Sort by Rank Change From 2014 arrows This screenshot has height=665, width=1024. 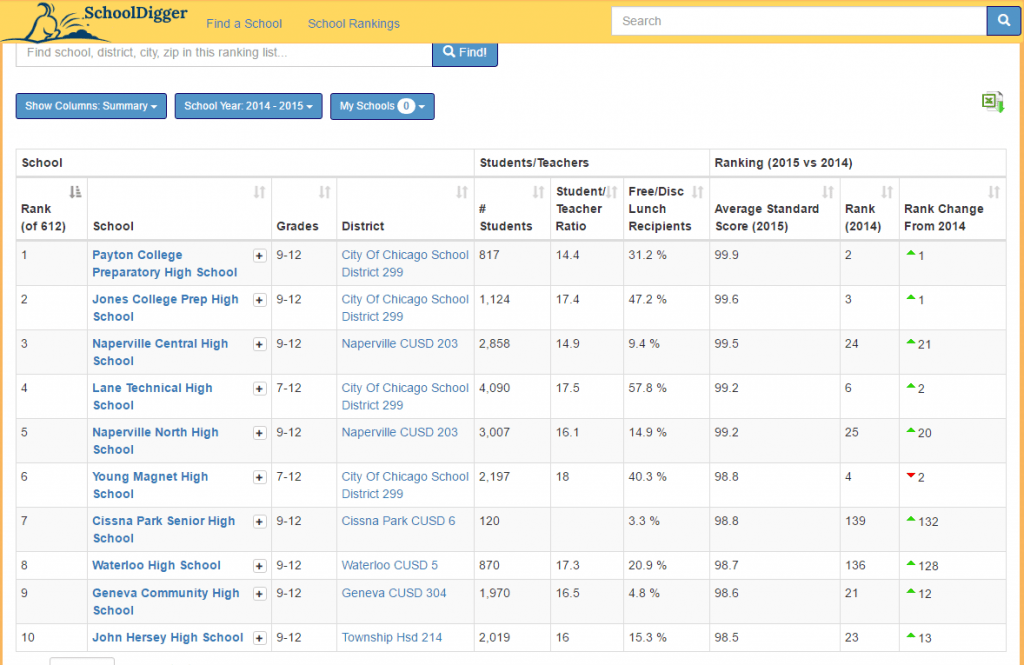(993, 192)
